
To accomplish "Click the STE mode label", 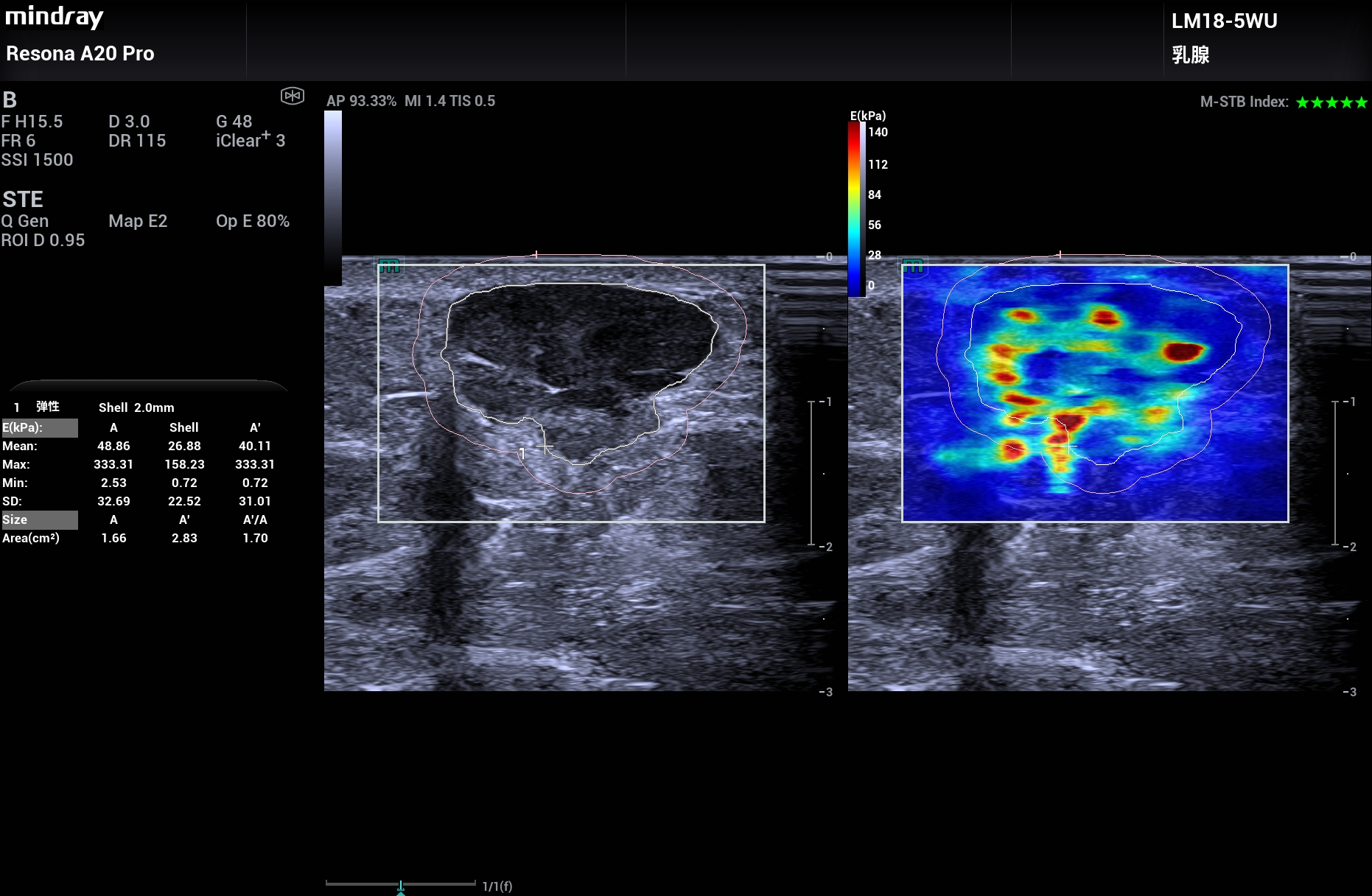I will click(x=23, y=199).
